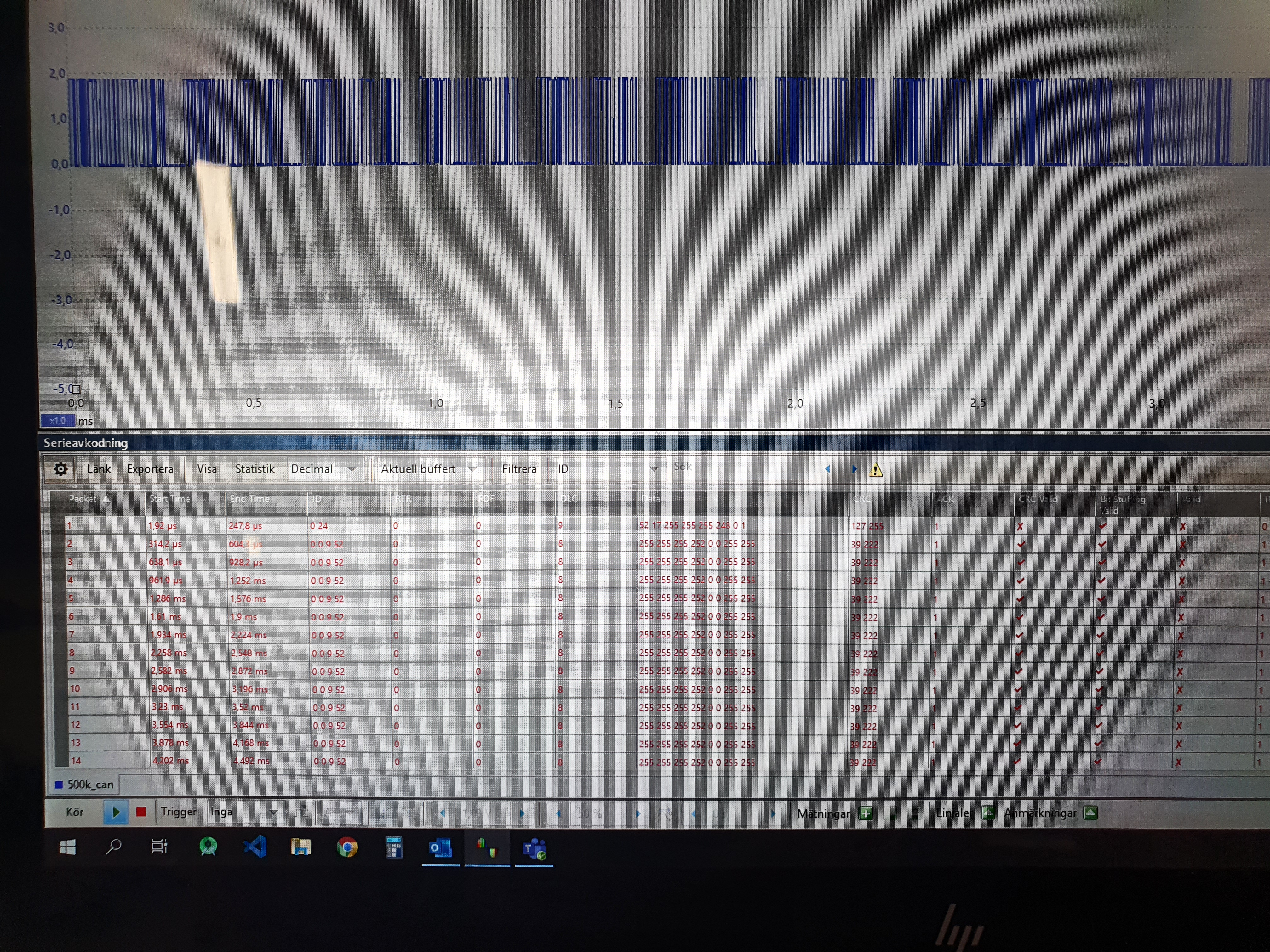Go to previous search result arrow
Screen dimensions: 1270x952
[x=827, y=469]
